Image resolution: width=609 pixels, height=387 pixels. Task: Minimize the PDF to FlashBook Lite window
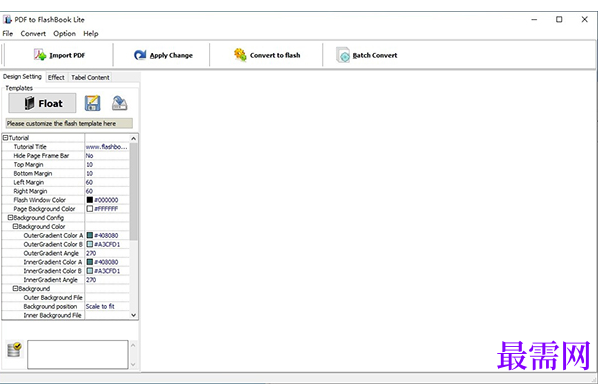tap(534, 19)
